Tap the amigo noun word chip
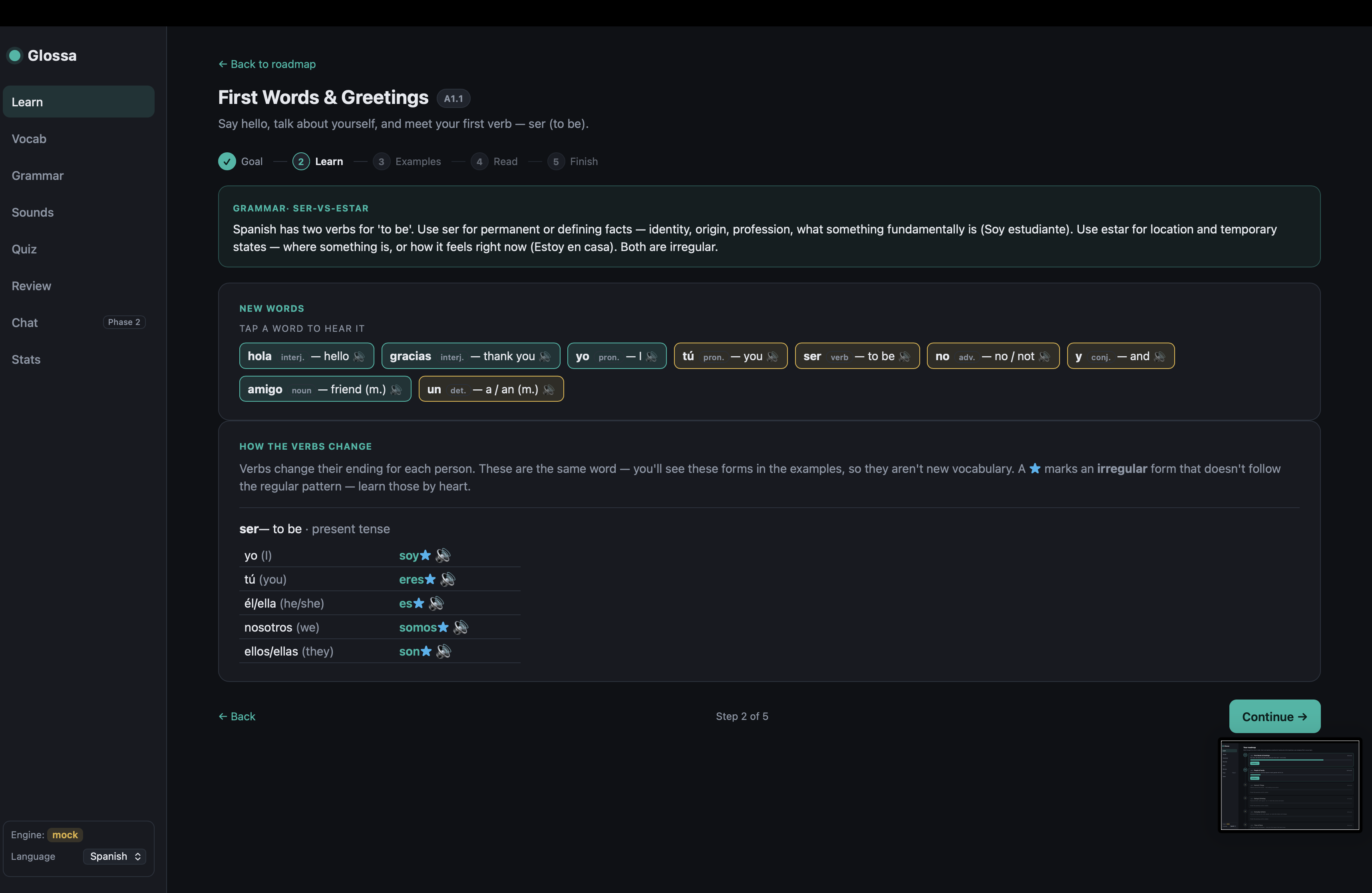Image resolution: width=1372 pixels, height=893 pixels. tap(325, 389)
